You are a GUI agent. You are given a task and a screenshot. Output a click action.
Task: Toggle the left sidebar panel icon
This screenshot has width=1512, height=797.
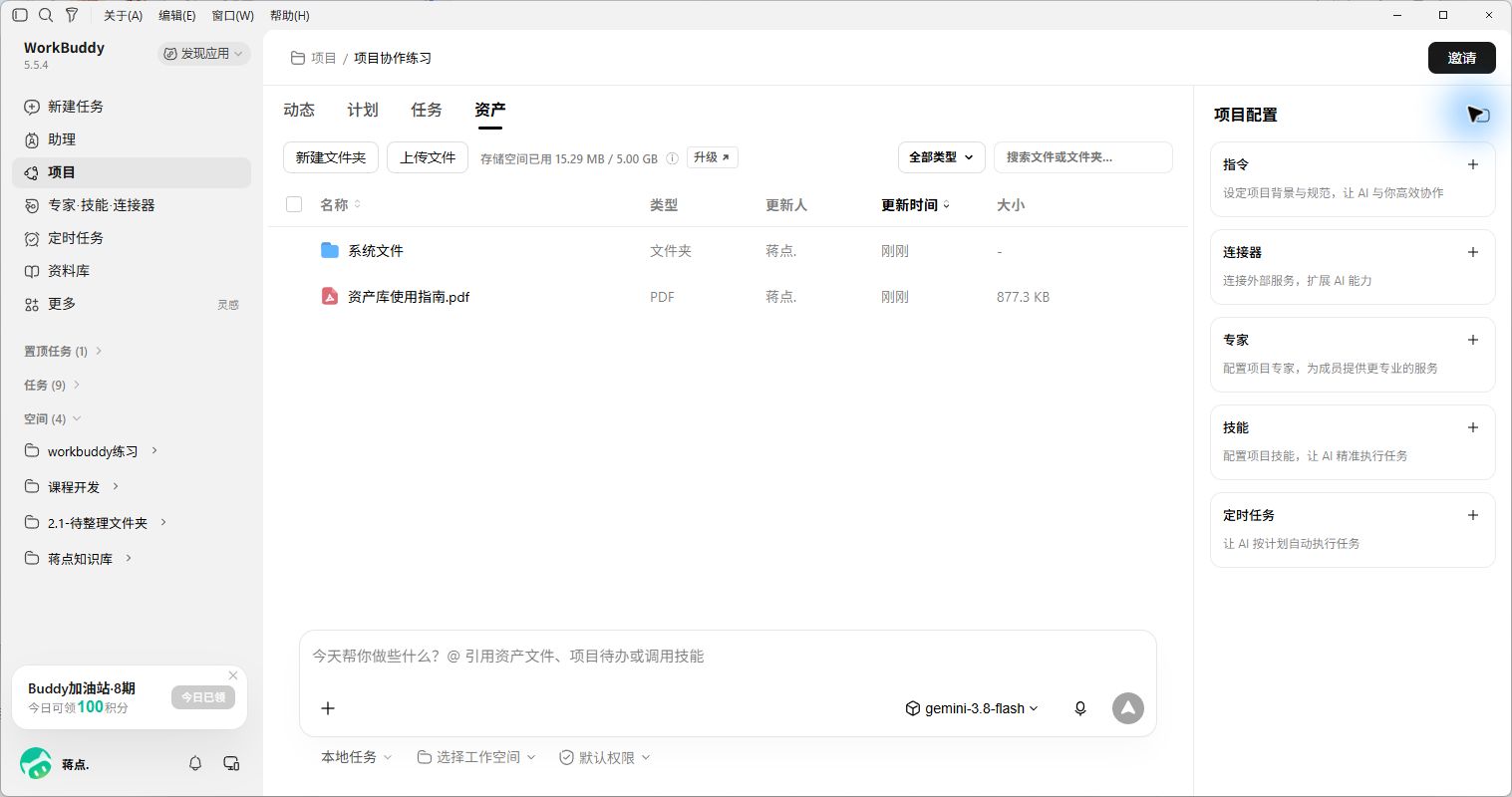point(20,15)
